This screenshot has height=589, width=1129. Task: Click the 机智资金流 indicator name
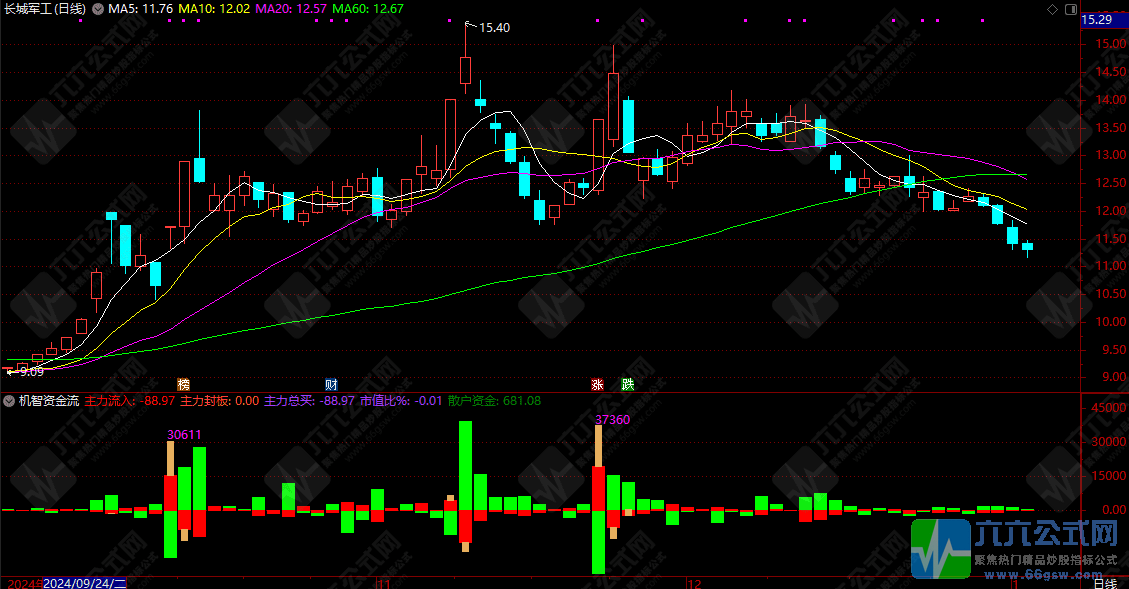[x=49, y=401]
